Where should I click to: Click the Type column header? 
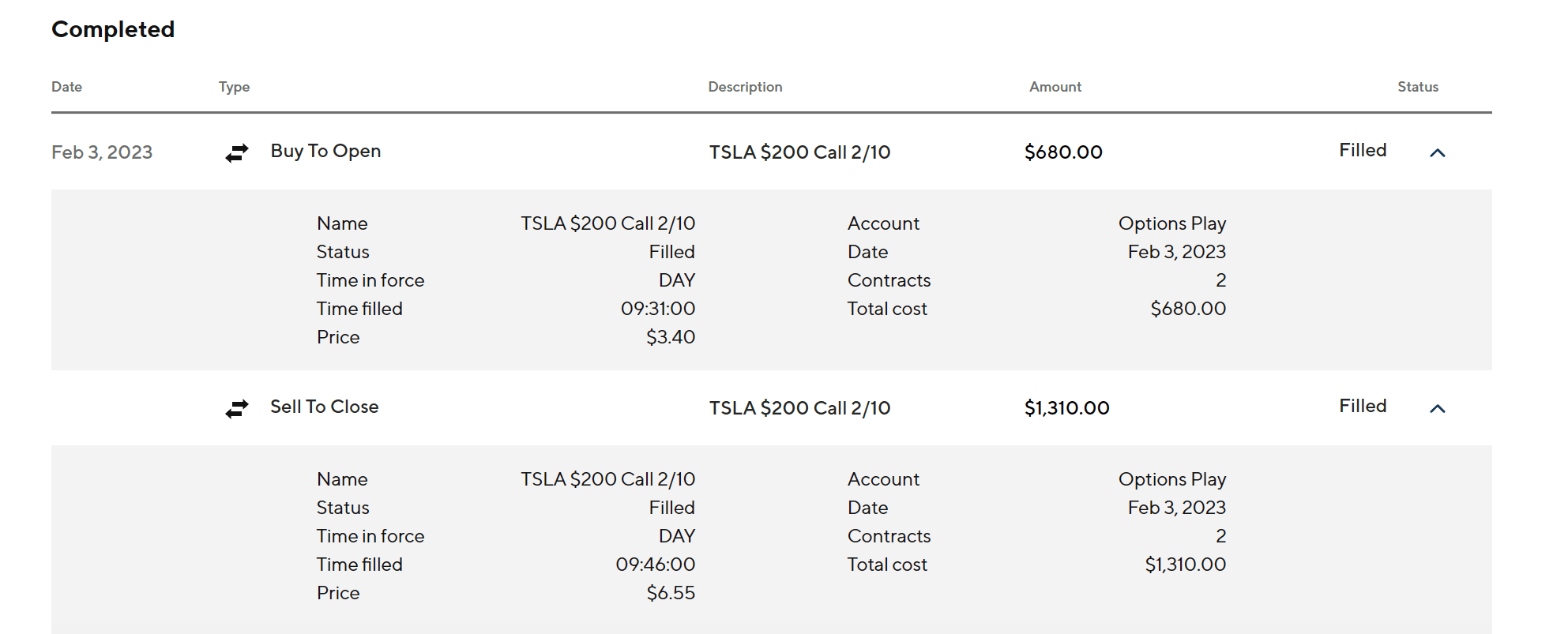coord(234,87)
